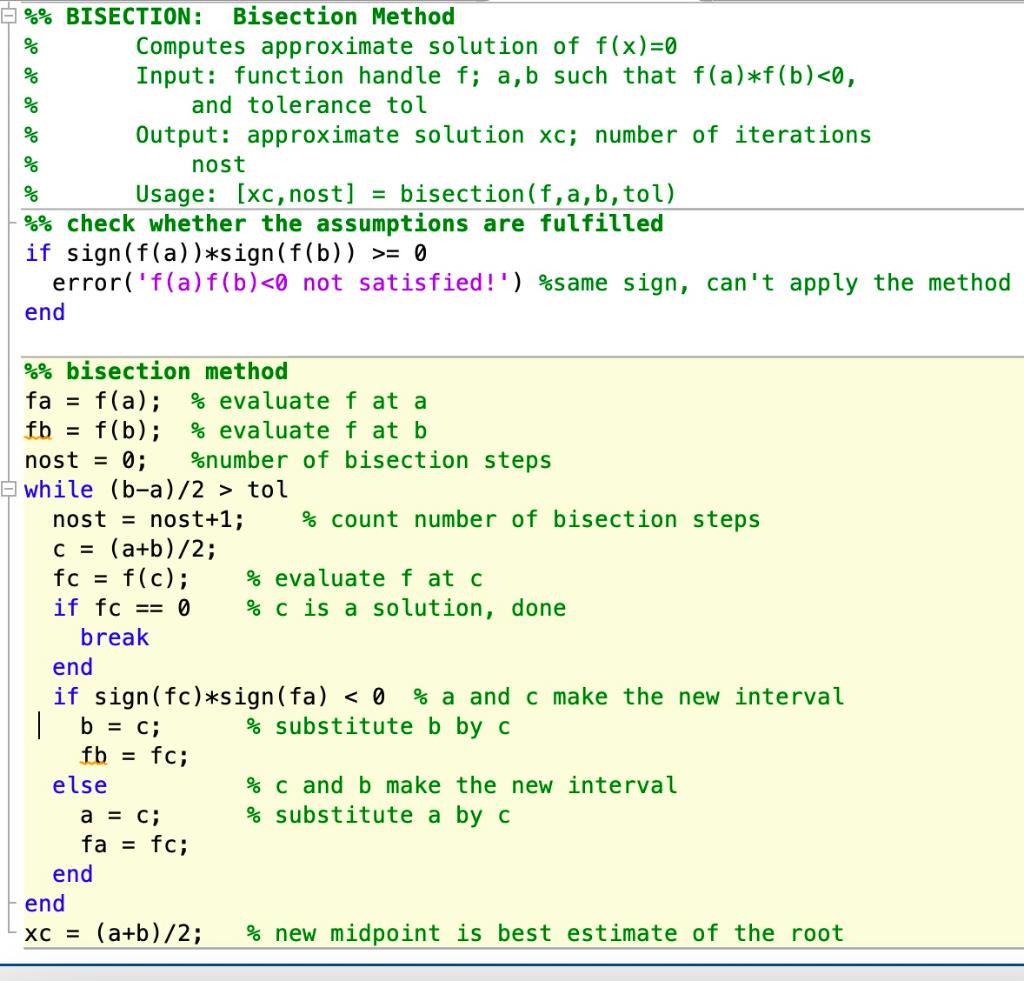Image resolution: width=1024 pixels, height=981 pixels.
Task: Click the break keyword inside the if block
Action: 115,637
